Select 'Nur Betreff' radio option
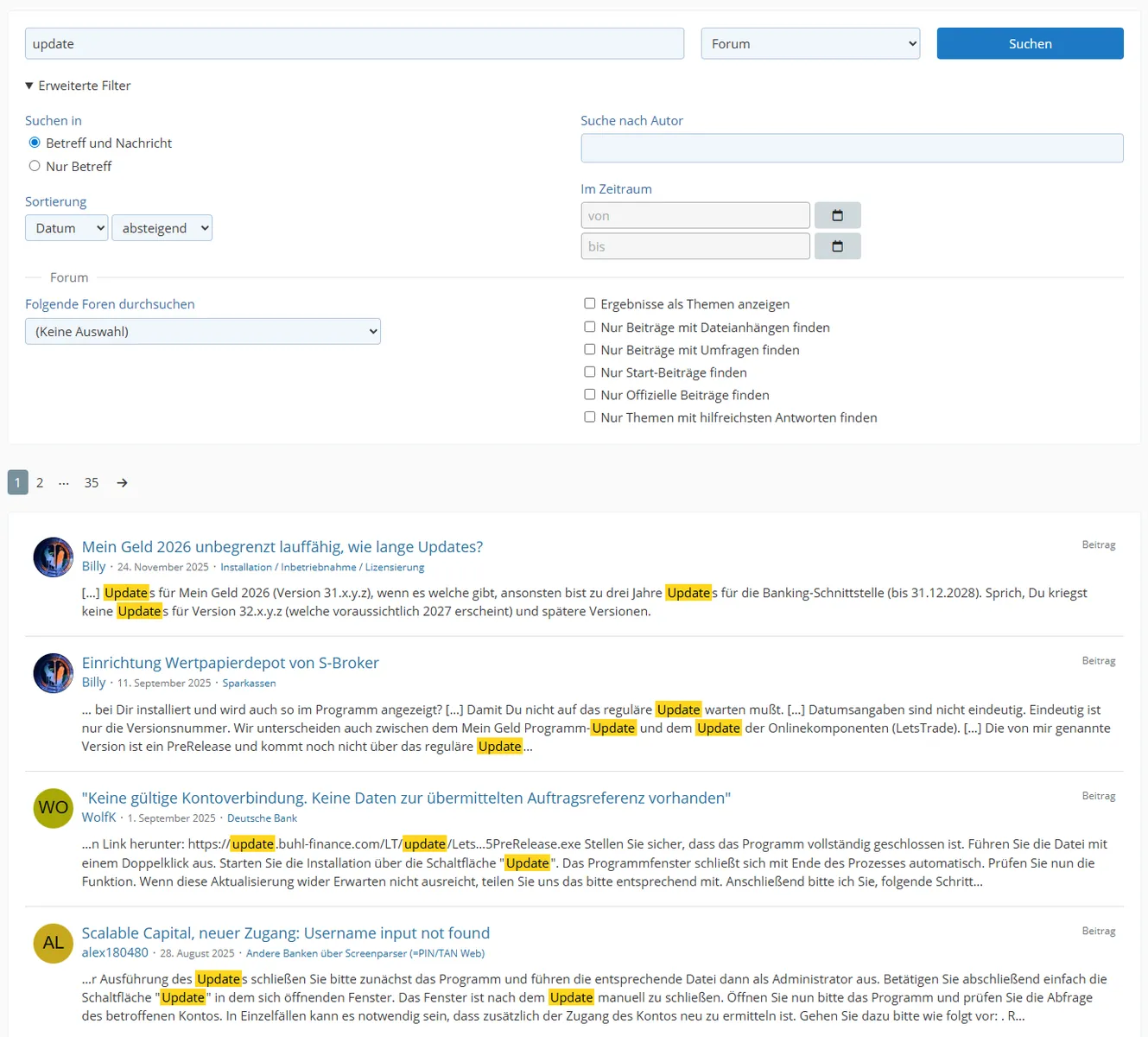 [35, 166]
